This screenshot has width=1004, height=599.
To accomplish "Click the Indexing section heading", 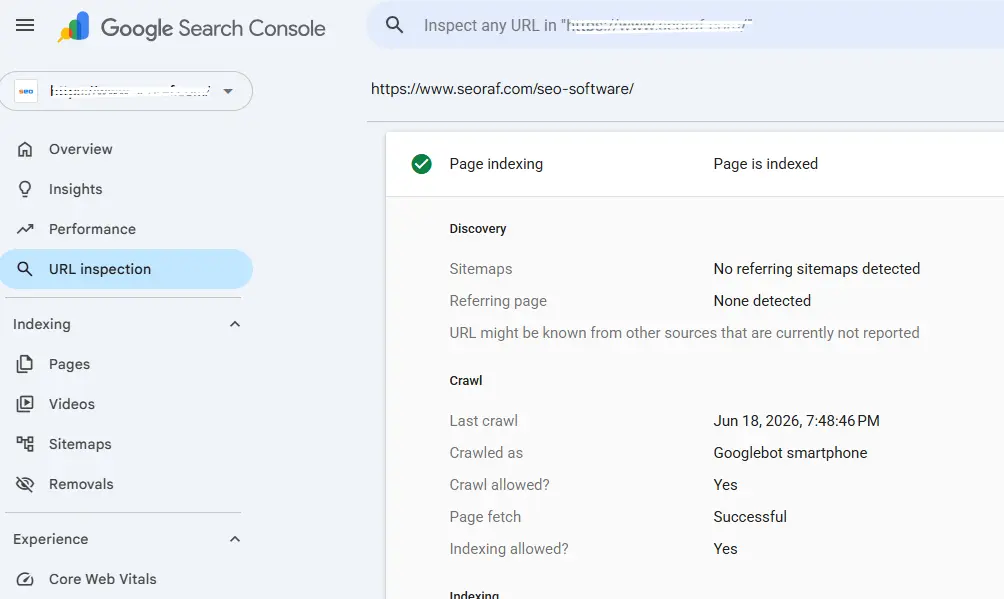I will [42, 324].
